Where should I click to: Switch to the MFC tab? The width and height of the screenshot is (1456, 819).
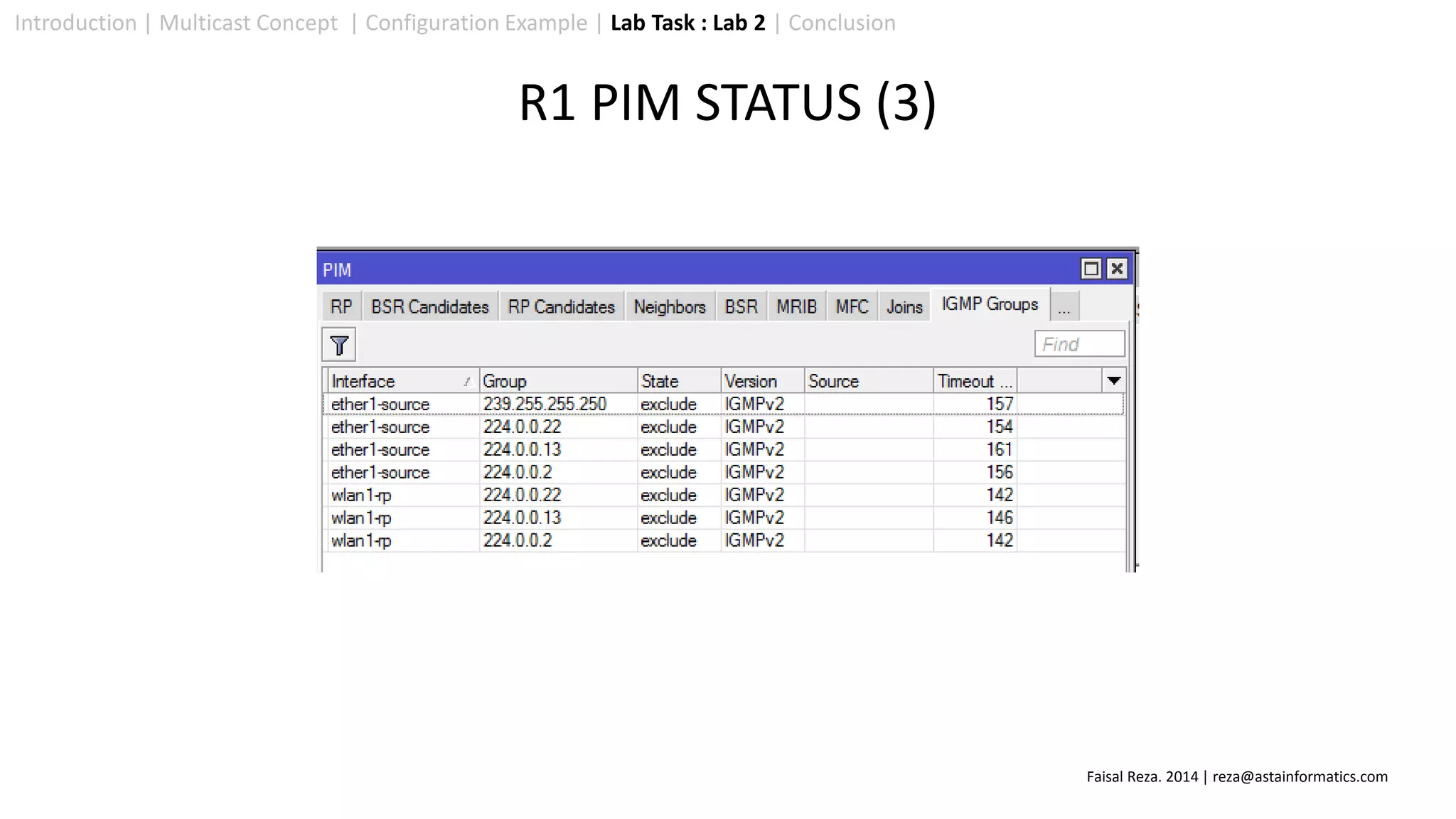pos(852,307)
